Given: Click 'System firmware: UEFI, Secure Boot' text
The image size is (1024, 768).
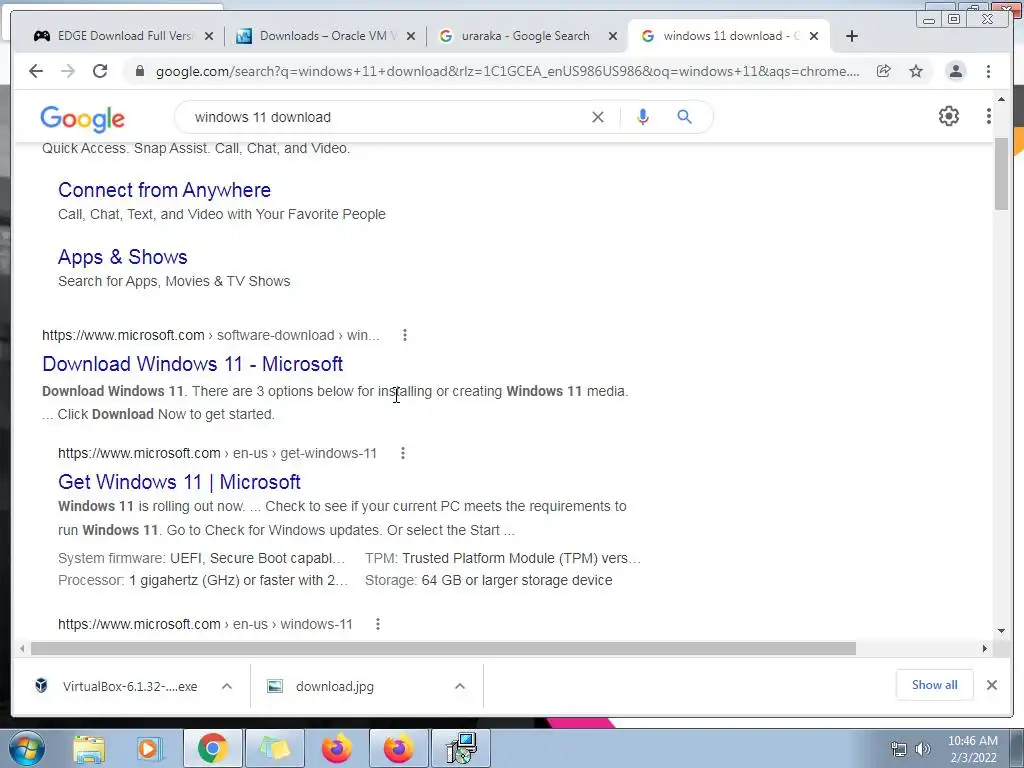Looking at the screenshot, I should tap(201, 558).
